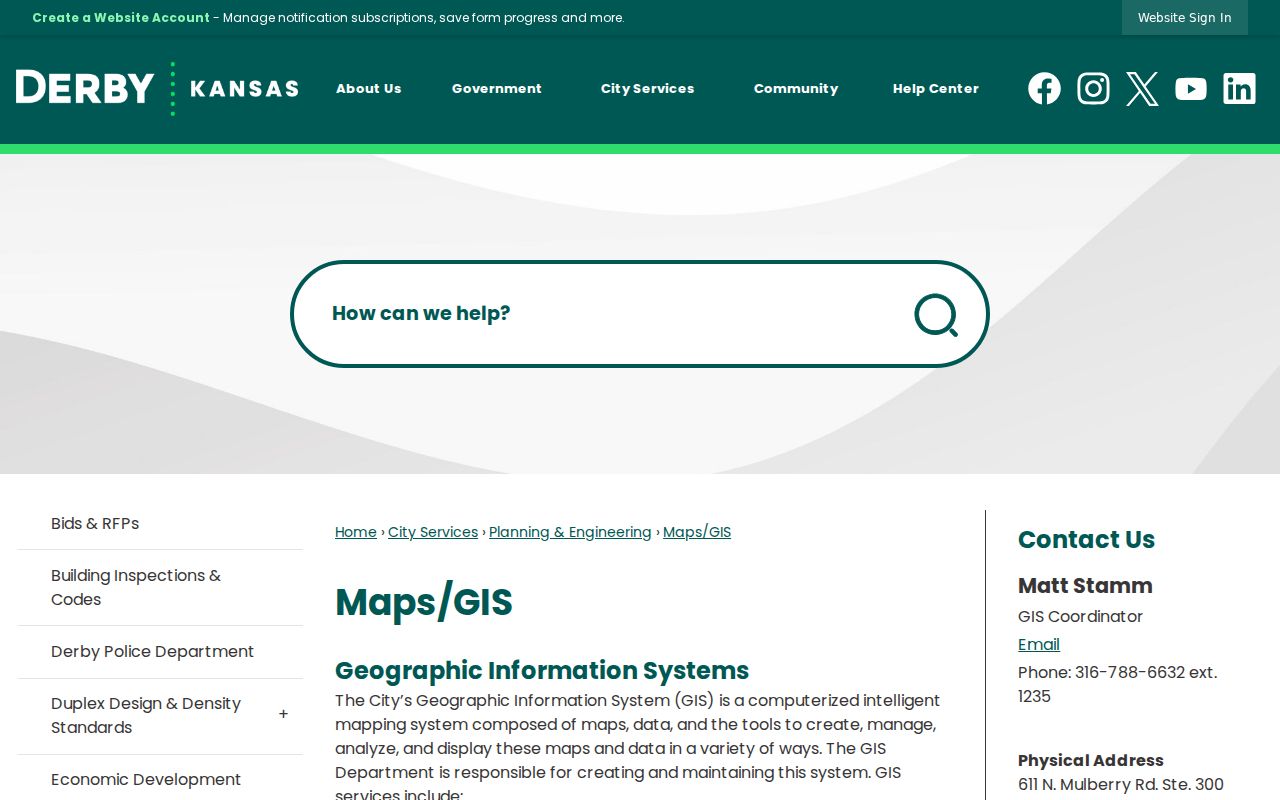Click the Matt Stamm name text
This screenshot has height=800, width=1280.
point(1085,586)
